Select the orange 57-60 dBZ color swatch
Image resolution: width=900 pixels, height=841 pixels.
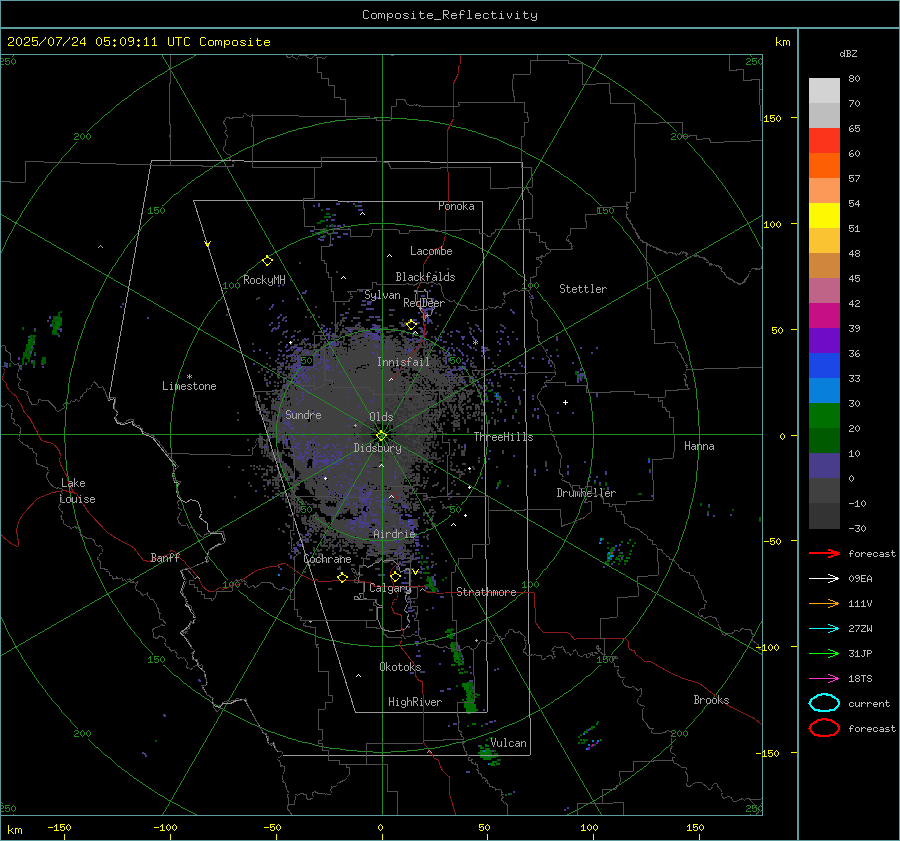(824, 166)
